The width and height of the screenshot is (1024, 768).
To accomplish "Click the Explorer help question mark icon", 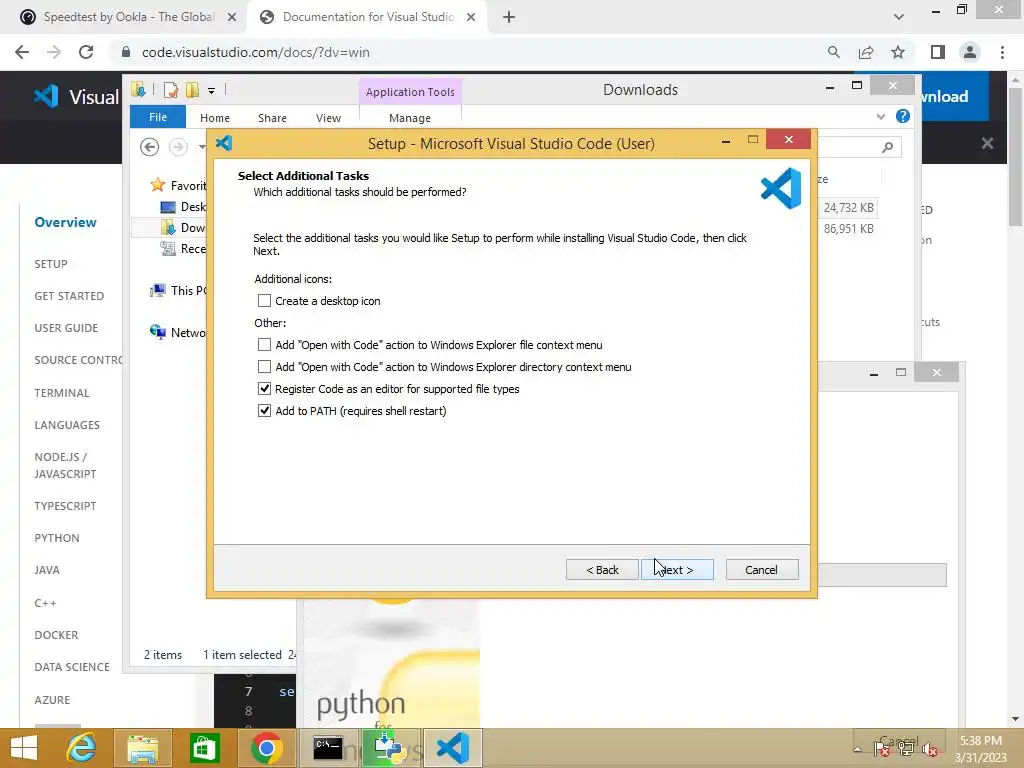I will point(903,116).
